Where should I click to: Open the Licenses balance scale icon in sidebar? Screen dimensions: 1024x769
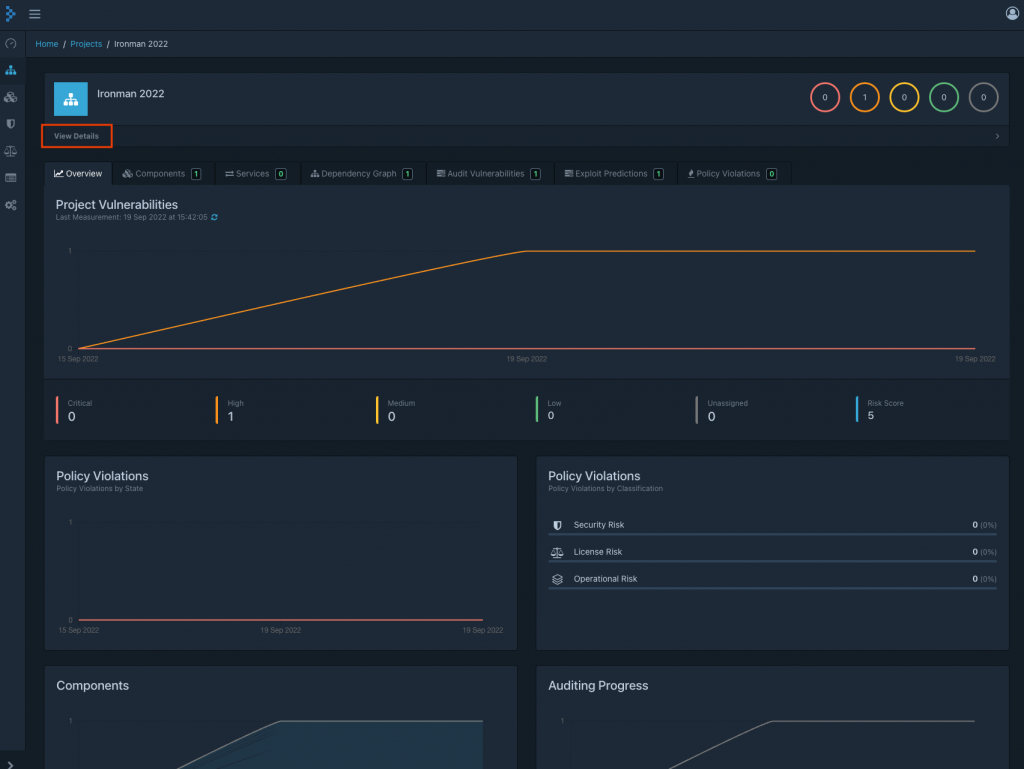(10, 151)
